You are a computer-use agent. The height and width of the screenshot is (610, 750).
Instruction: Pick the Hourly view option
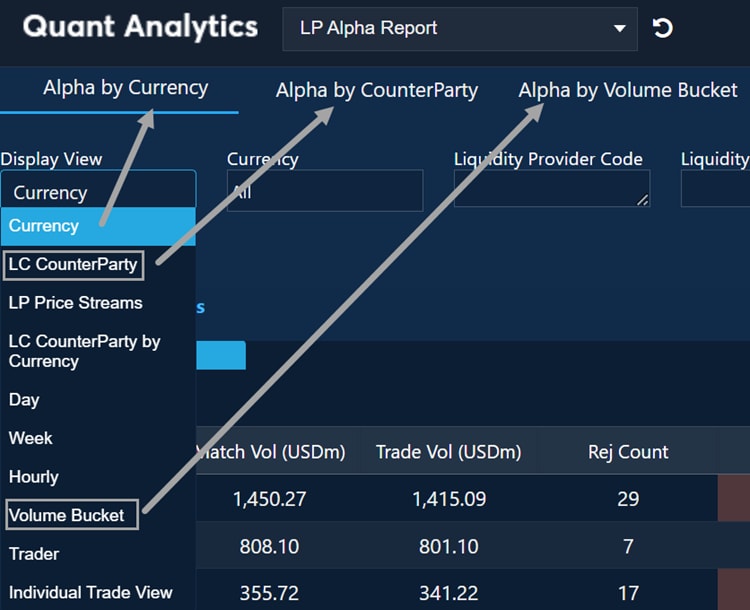coord(34,477)
